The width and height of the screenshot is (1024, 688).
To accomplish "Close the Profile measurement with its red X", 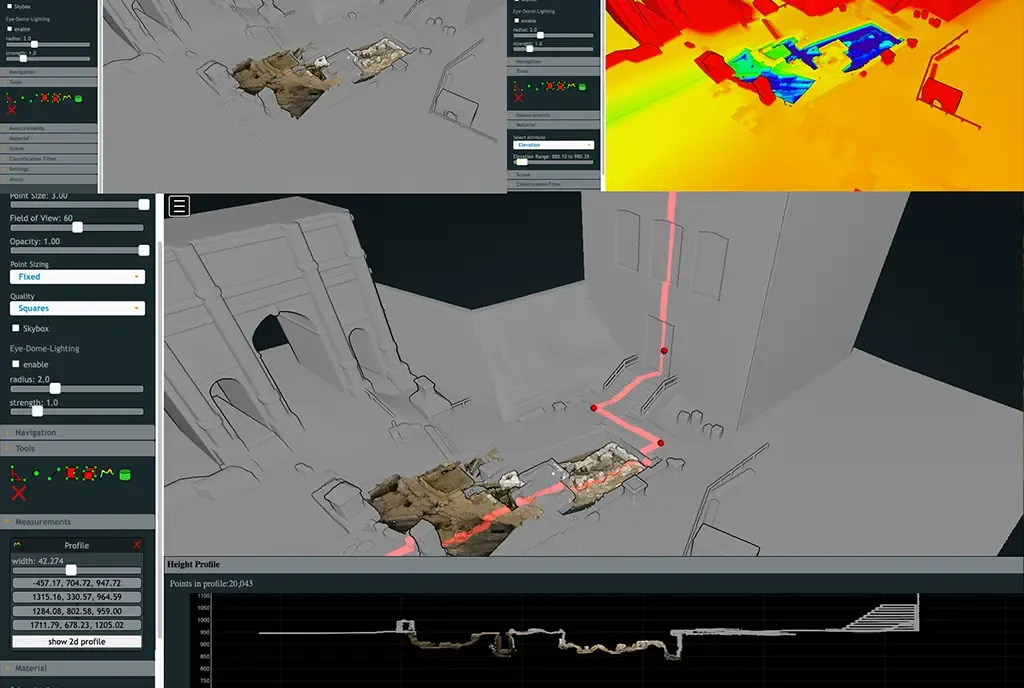I will coord(136,544).
